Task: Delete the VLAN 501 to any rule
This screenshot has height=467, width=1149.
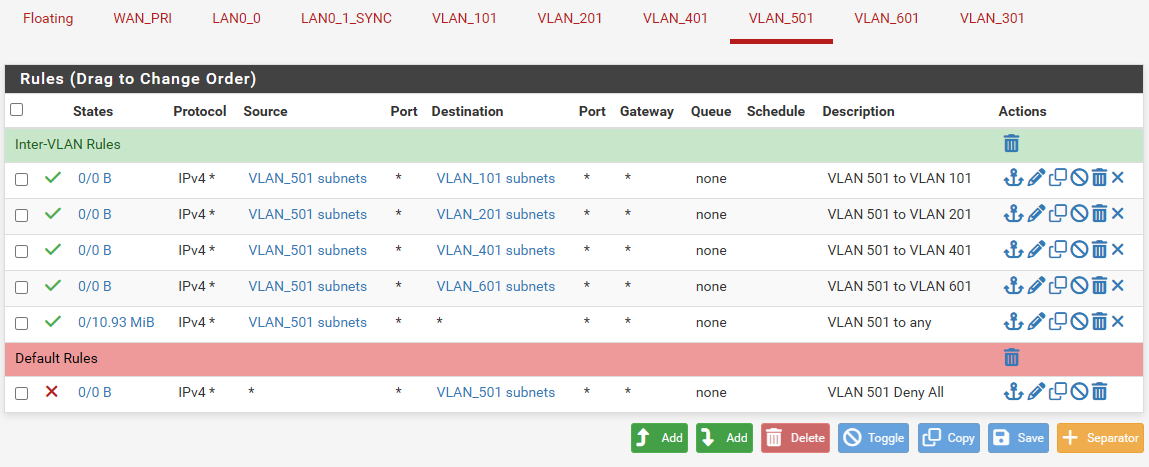Action: (x=1099, y=323)
